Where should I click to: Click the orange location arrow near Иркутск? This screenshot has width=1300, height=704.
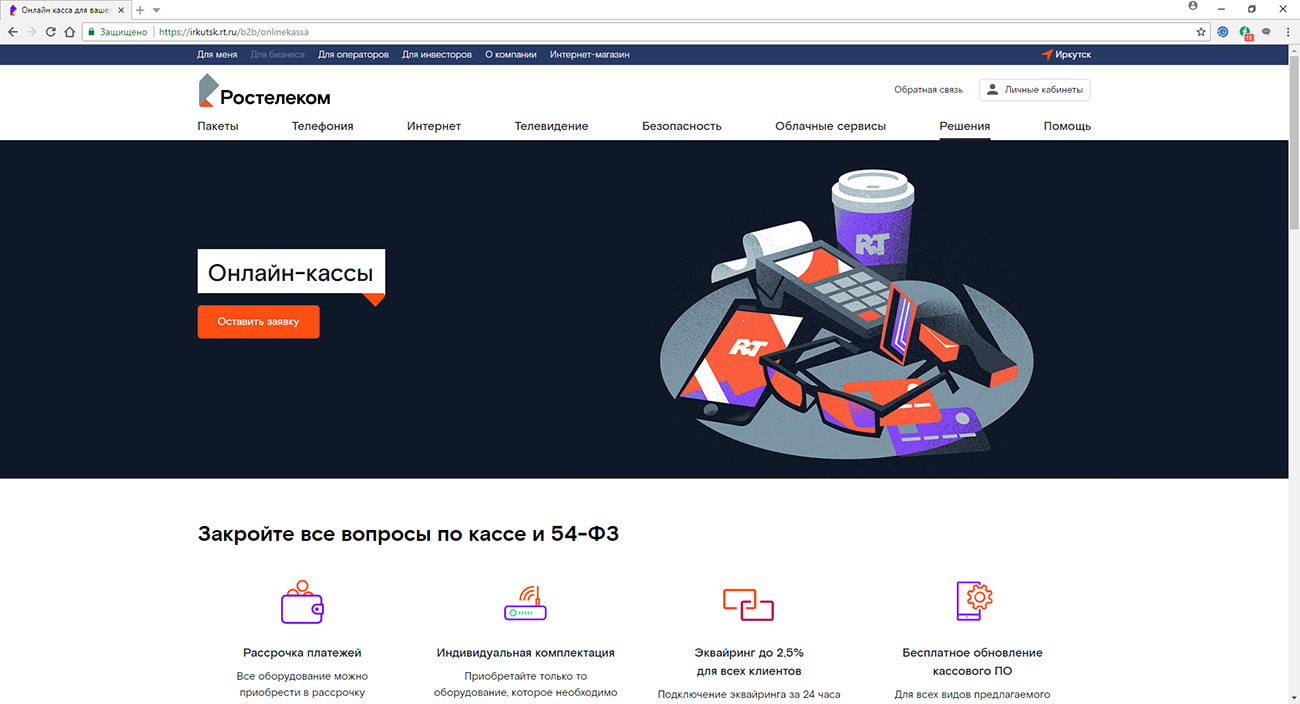tap(1047, 55)
